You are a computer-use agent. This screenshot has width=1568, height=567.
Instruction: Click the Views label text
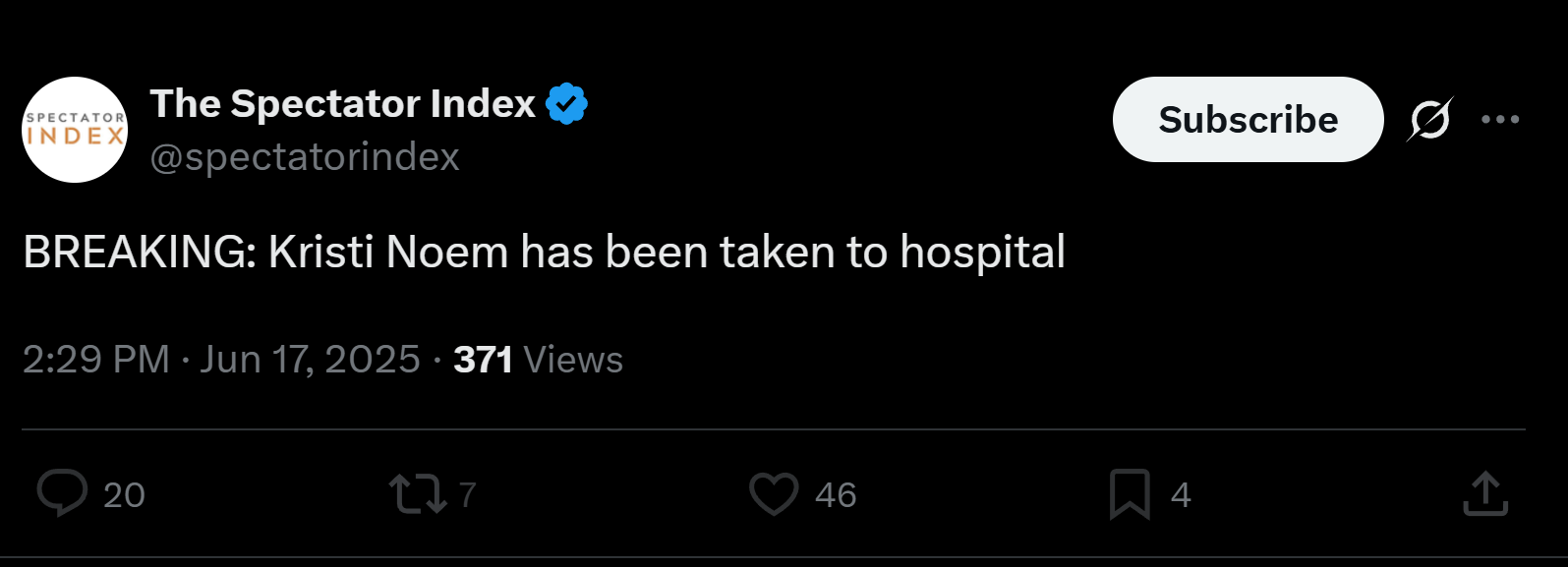click(573, 360)
